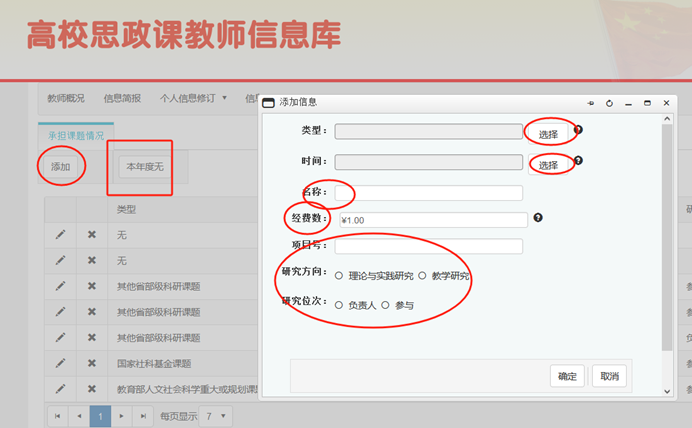692x428 pixels.
Task: Jump to the first page of results
Action: tap(57, 415)
